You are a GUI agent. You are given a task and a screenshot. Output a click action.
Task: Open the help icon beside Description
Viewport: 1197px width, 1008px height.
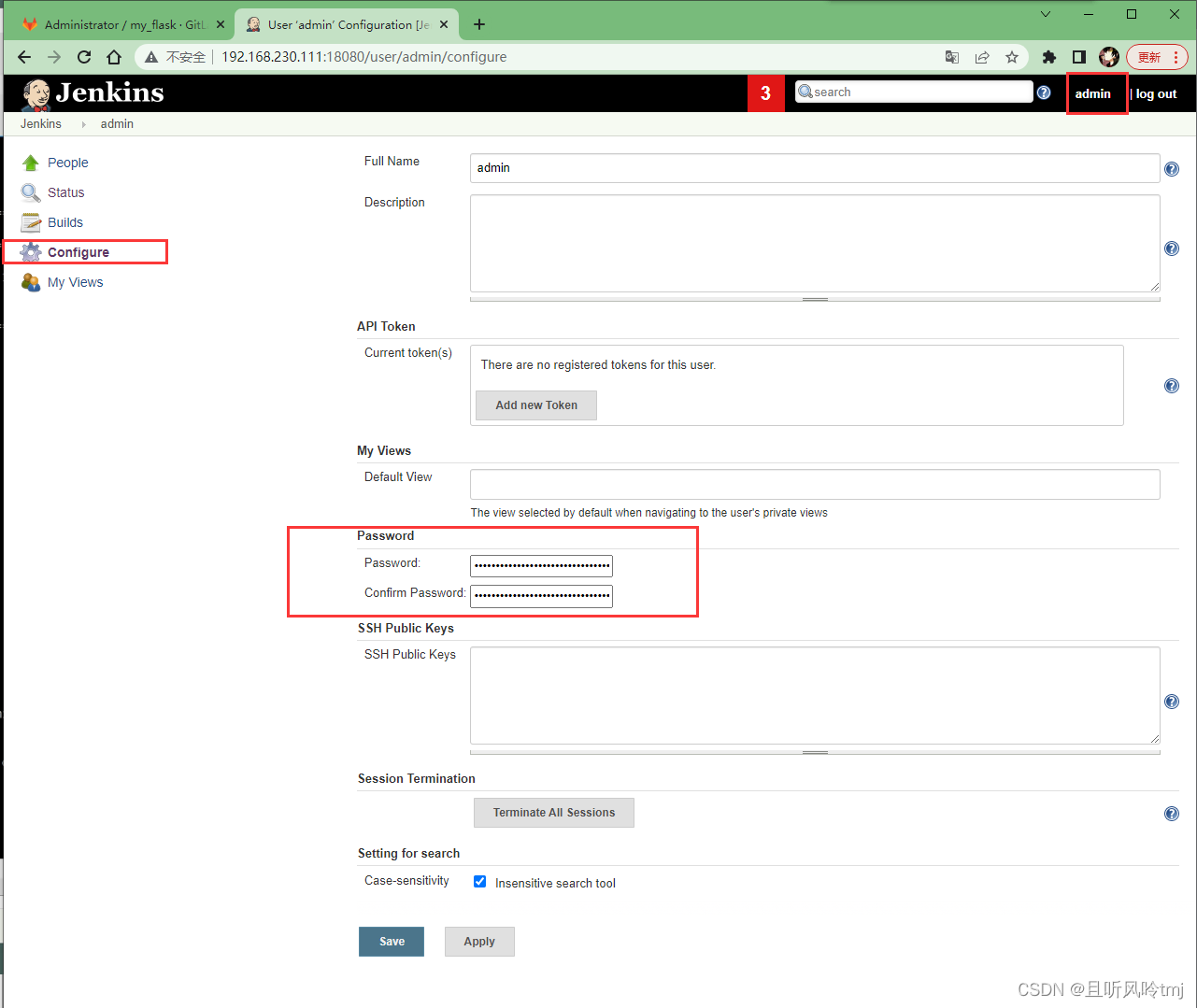[x=1172, y=248]
